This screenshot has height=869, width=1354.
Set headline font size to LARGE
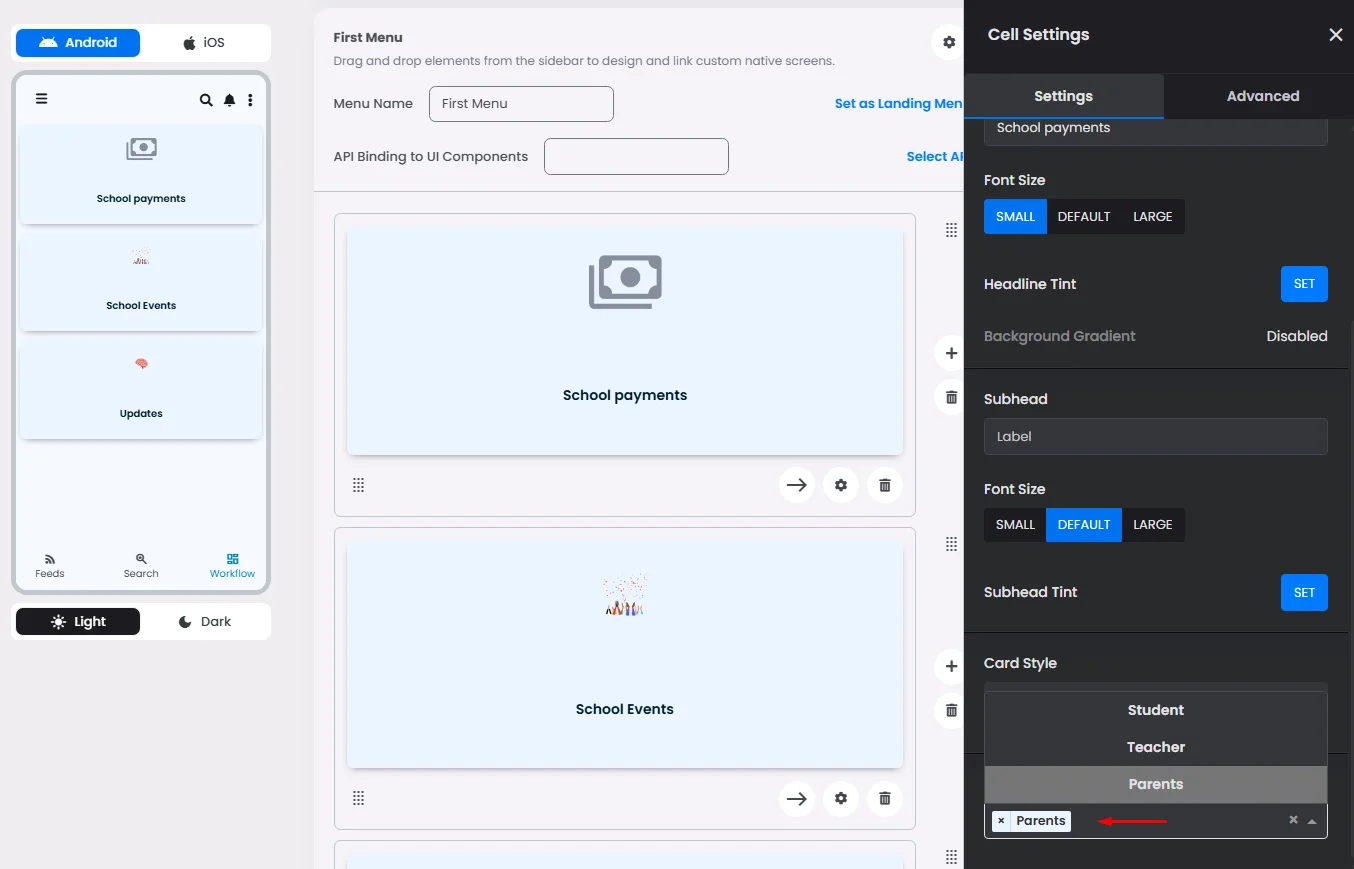[1152, 217]
